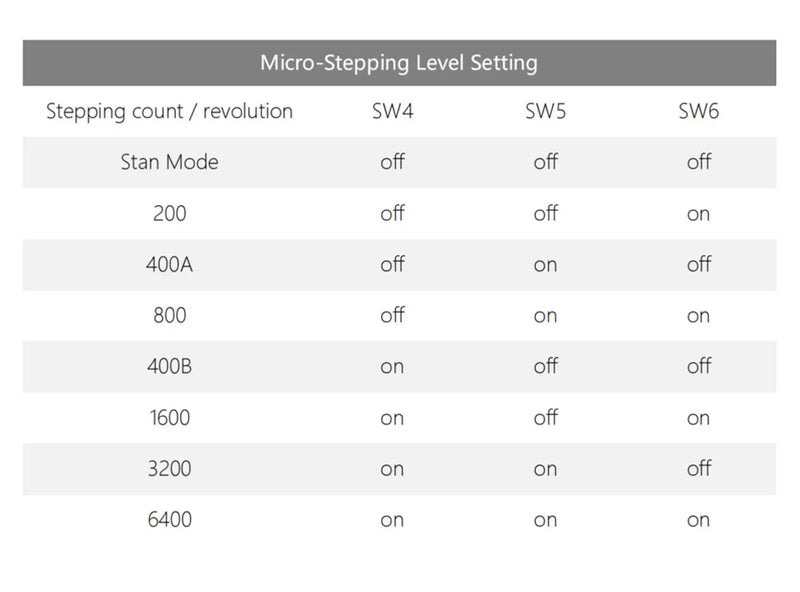
Task: Select the 6400 row label
Action: (x=169, y=520)
